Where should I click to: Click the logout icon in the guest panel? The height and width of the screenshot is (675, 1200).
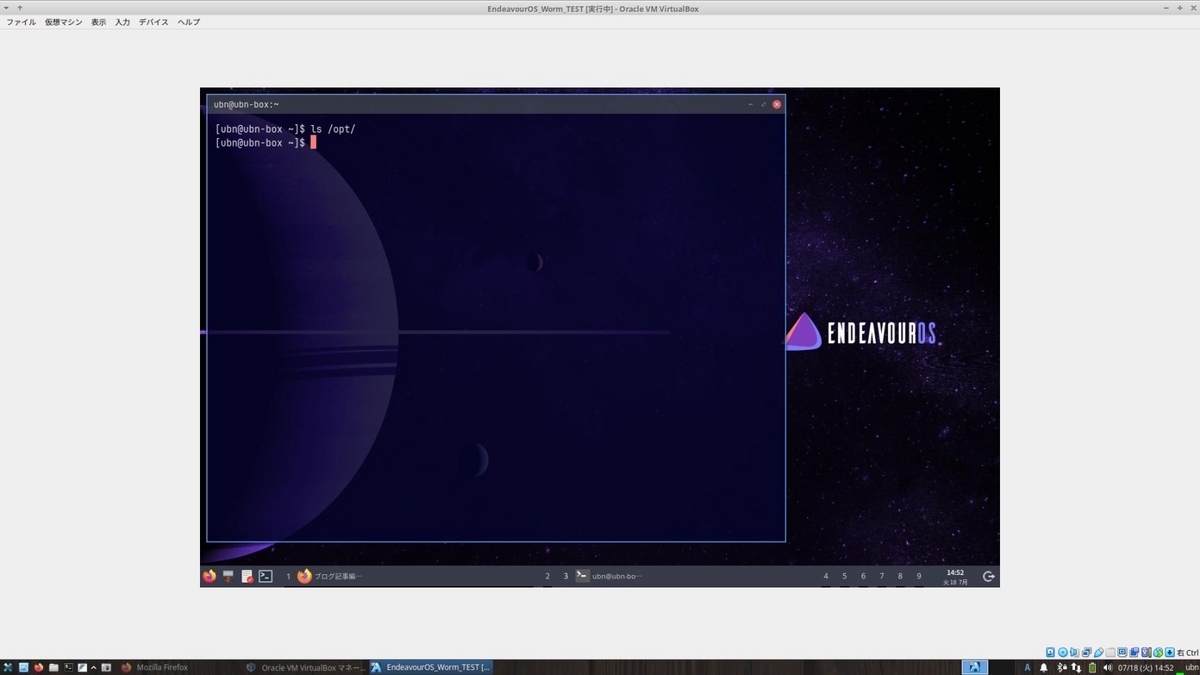pos(989,576)
